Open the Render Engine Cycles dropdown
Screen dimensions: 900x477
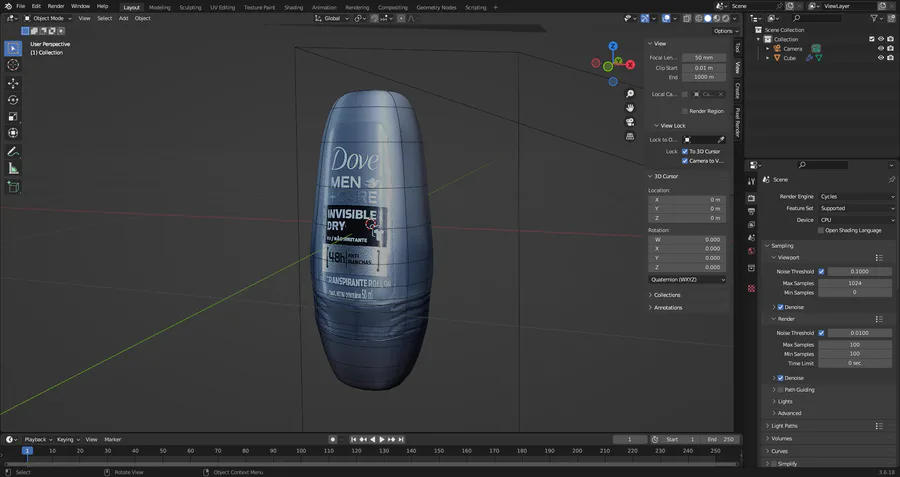point(857,196)
